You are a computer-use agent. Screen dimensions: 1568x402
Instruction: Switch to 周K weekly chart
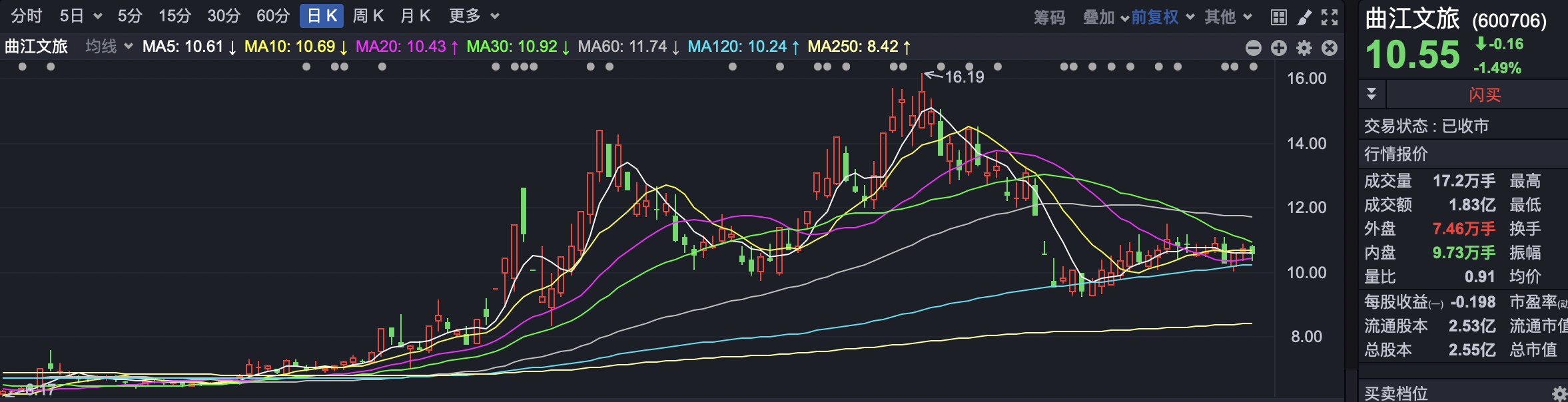tap(368, 16)
